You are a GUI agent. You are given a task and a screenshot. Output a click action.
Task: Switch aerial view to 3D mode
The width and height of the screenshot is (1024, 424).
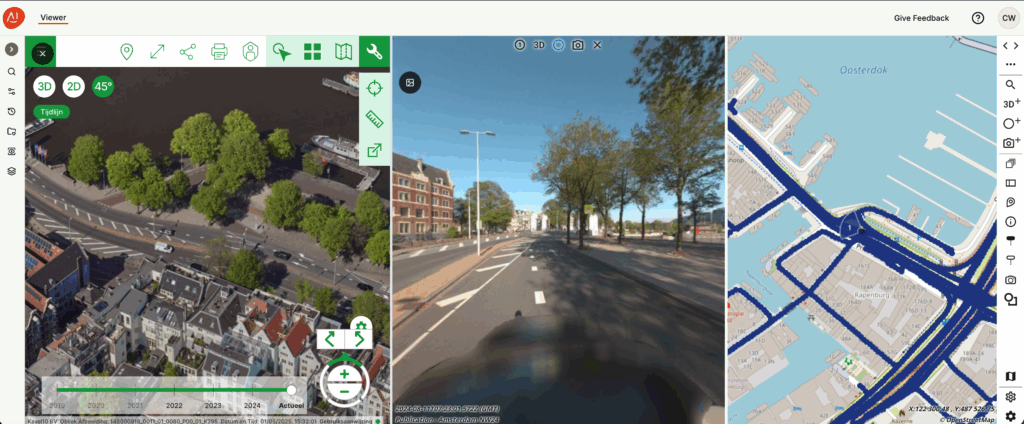[x=45, y=87]
